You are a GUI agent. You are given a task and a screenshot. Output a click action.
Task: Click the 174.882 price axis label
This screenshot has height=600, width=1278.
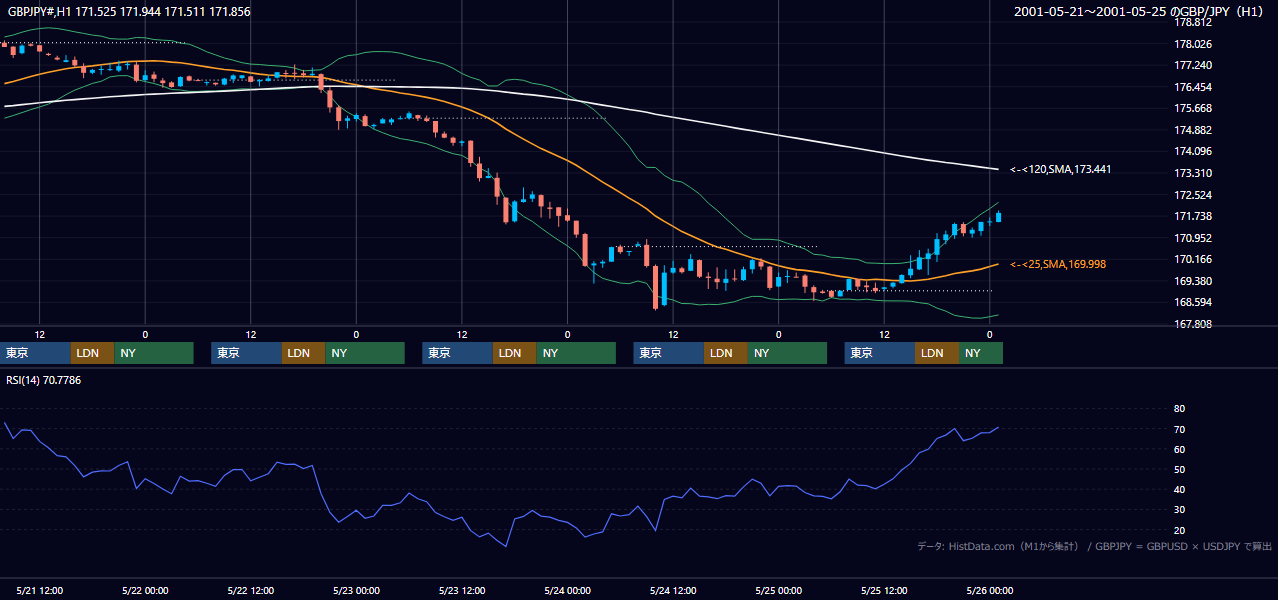pos(1193,130)
